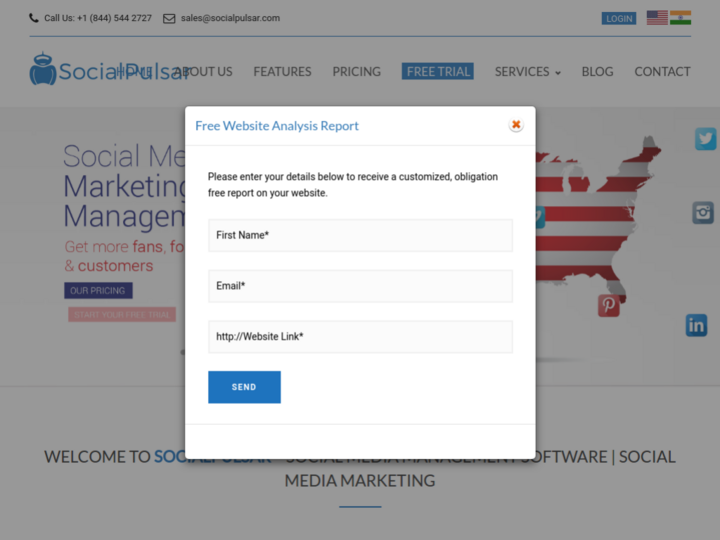The image size is (720, 540).
Task: Click the OUR PRICING button
Action: tap(98, 291)
